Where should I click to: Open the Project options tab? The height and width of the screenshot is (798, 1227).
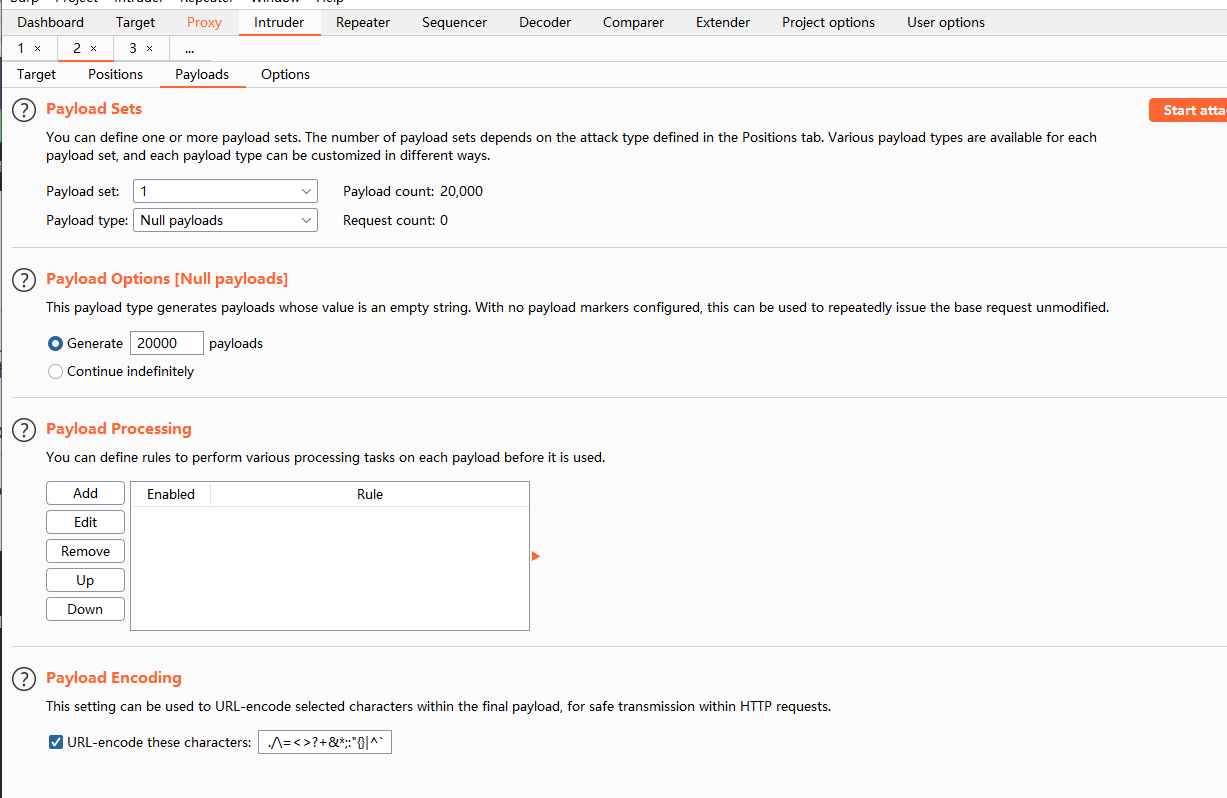click(828, 22)
